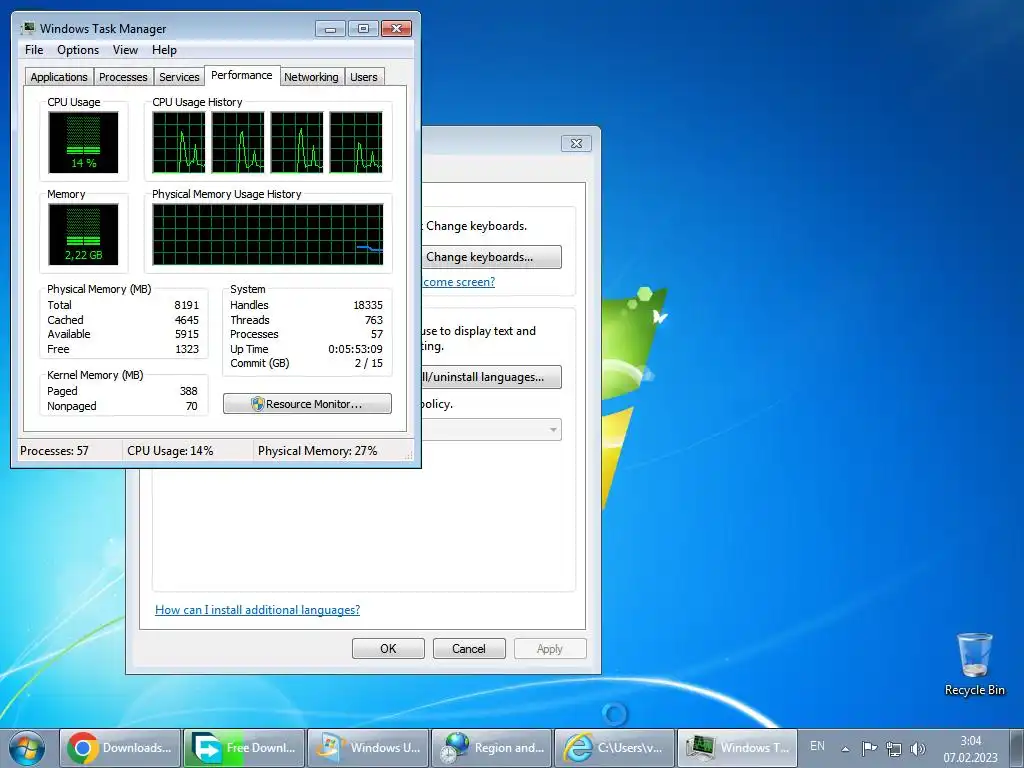Switch to the Processes tab
The image size is (1024, 768).
(x=123, y=76)
